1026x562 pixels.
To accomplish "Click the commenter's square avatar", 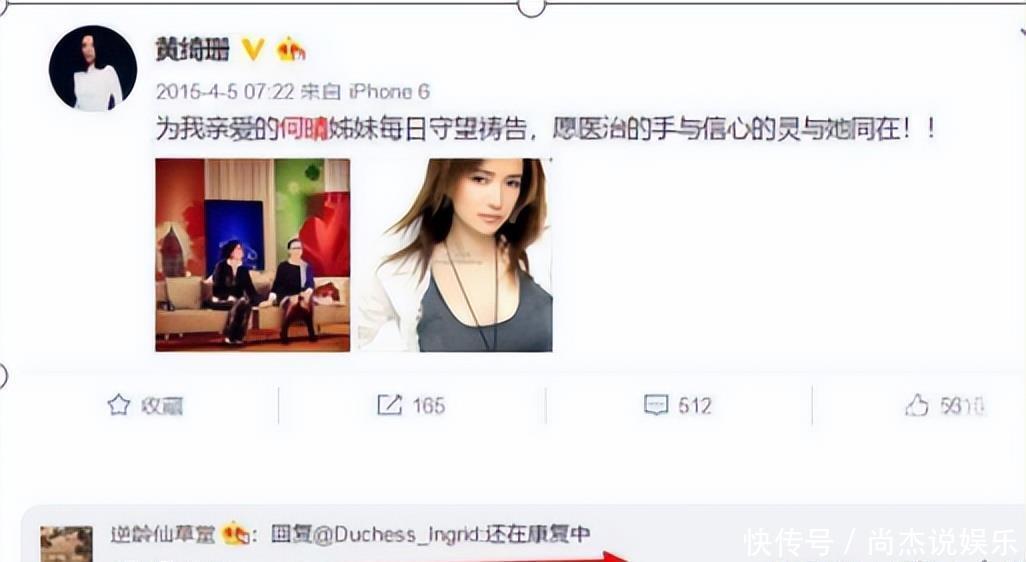I will 66,544.
